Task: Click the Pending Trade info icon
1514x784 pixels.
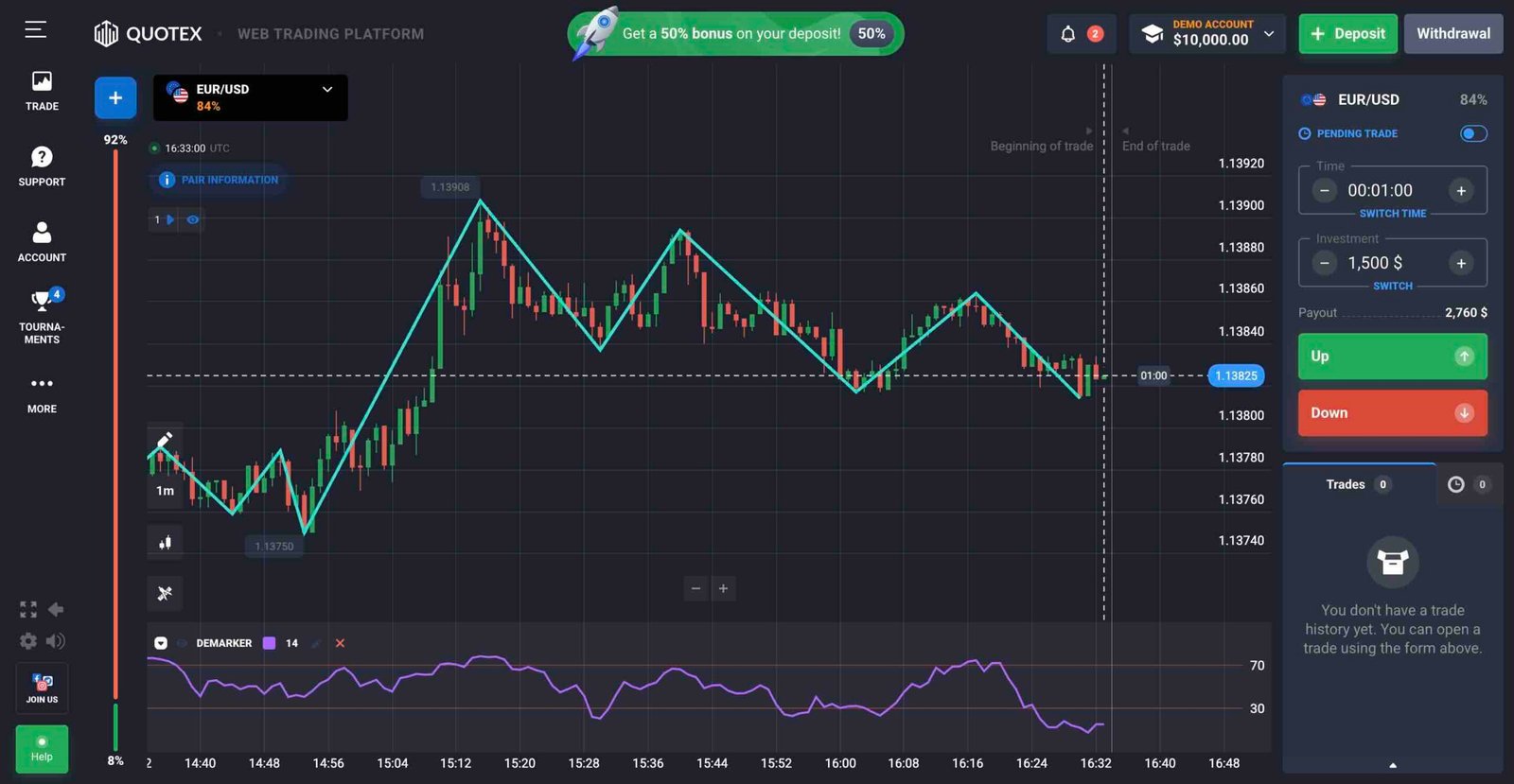Action: (1305, 133)
